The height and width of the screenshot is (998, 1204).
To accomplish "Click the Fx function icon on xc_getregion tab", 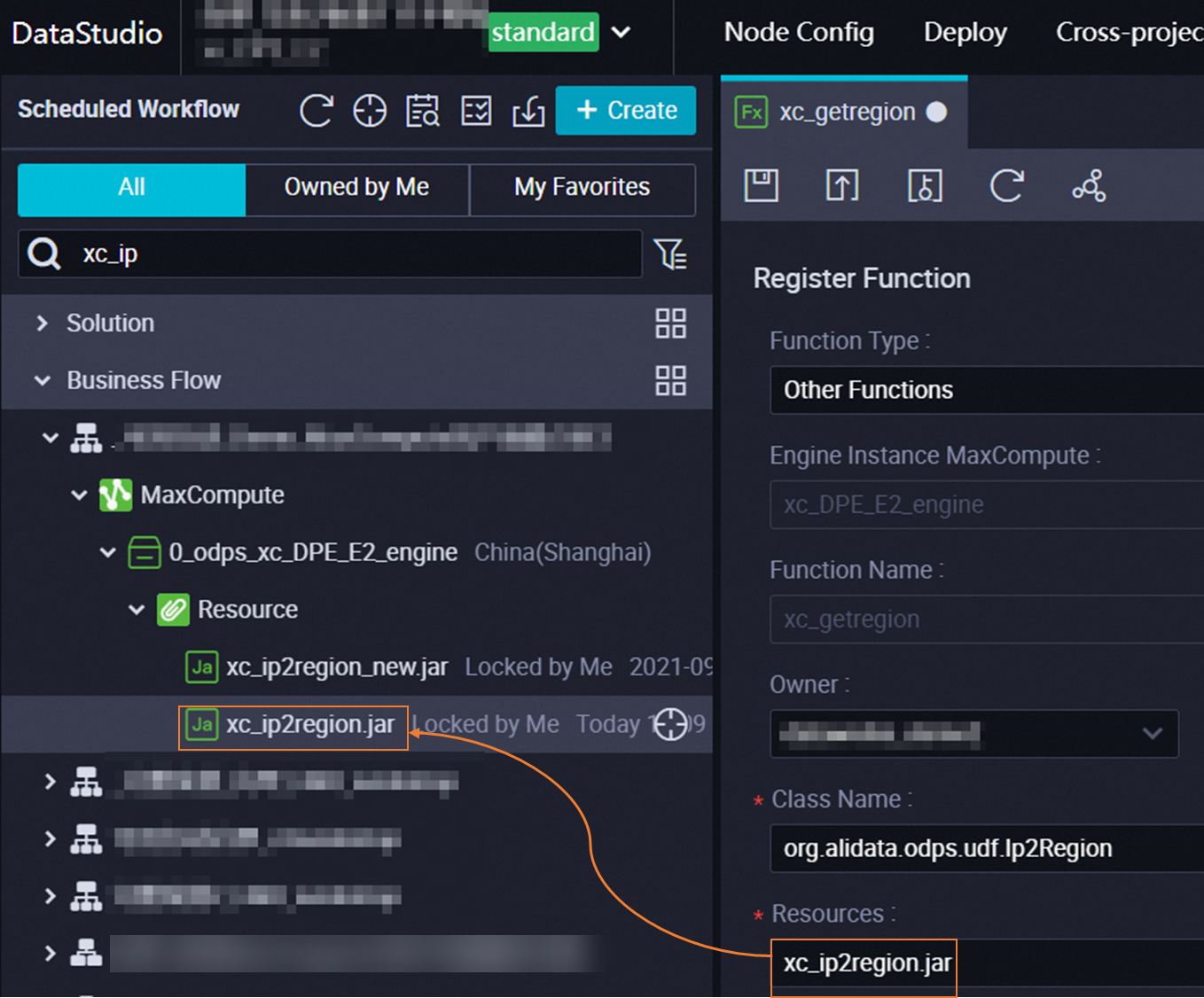I will coord(751,113).
